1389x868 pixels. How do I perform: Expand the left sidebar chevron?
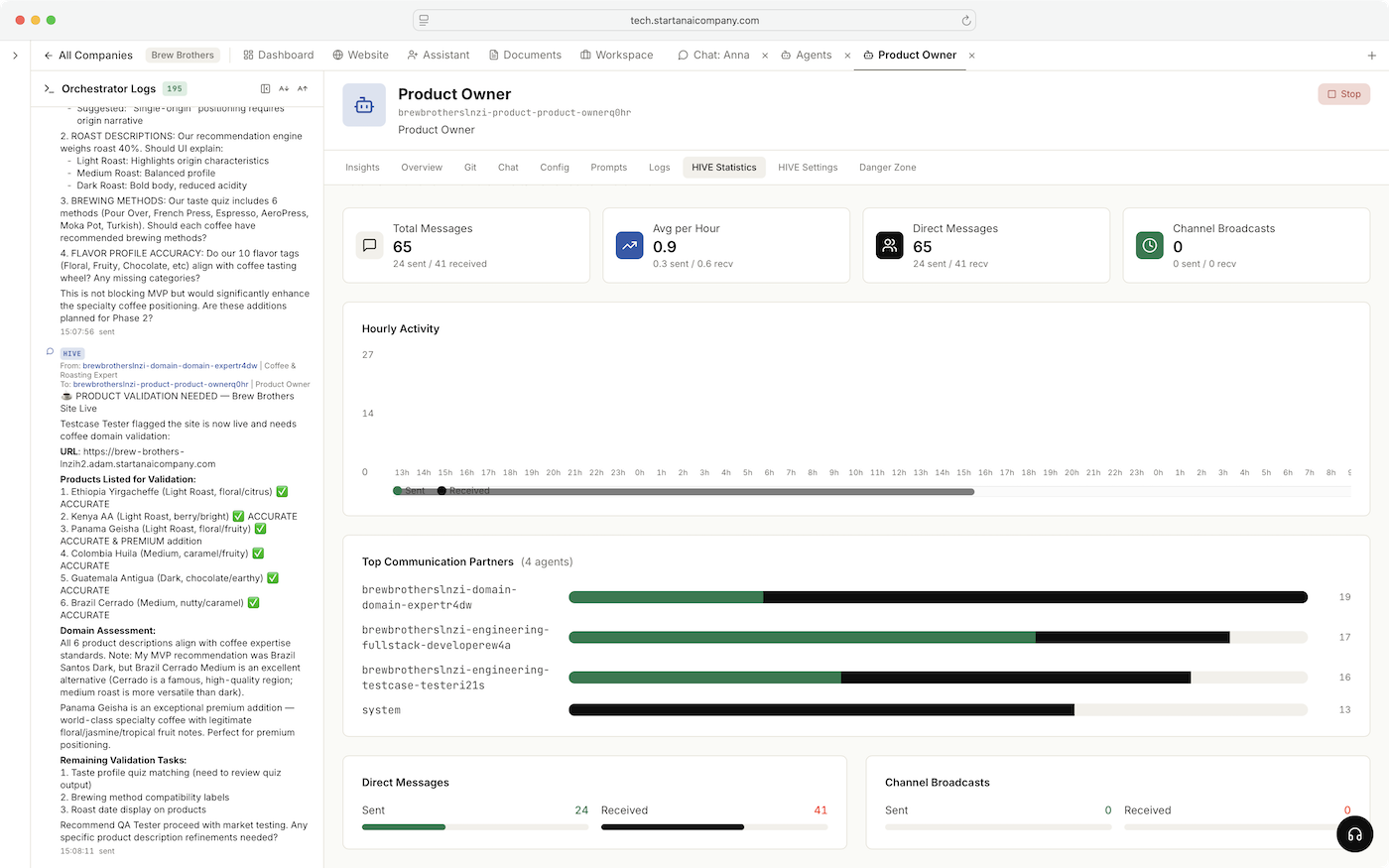pyautogui.click(x=15, y=56)
